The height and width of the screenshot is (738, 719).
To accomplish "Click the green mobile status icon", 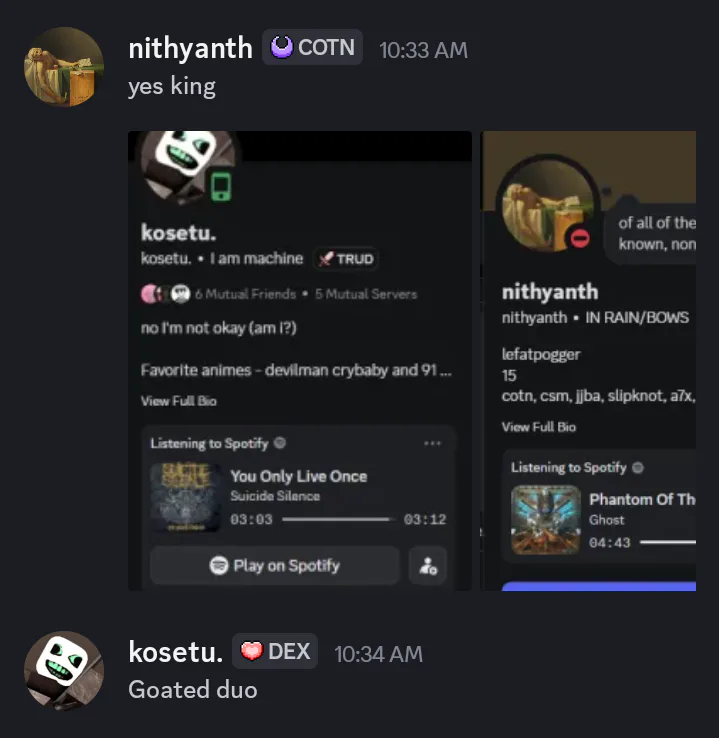I will [x=221, y=186].
